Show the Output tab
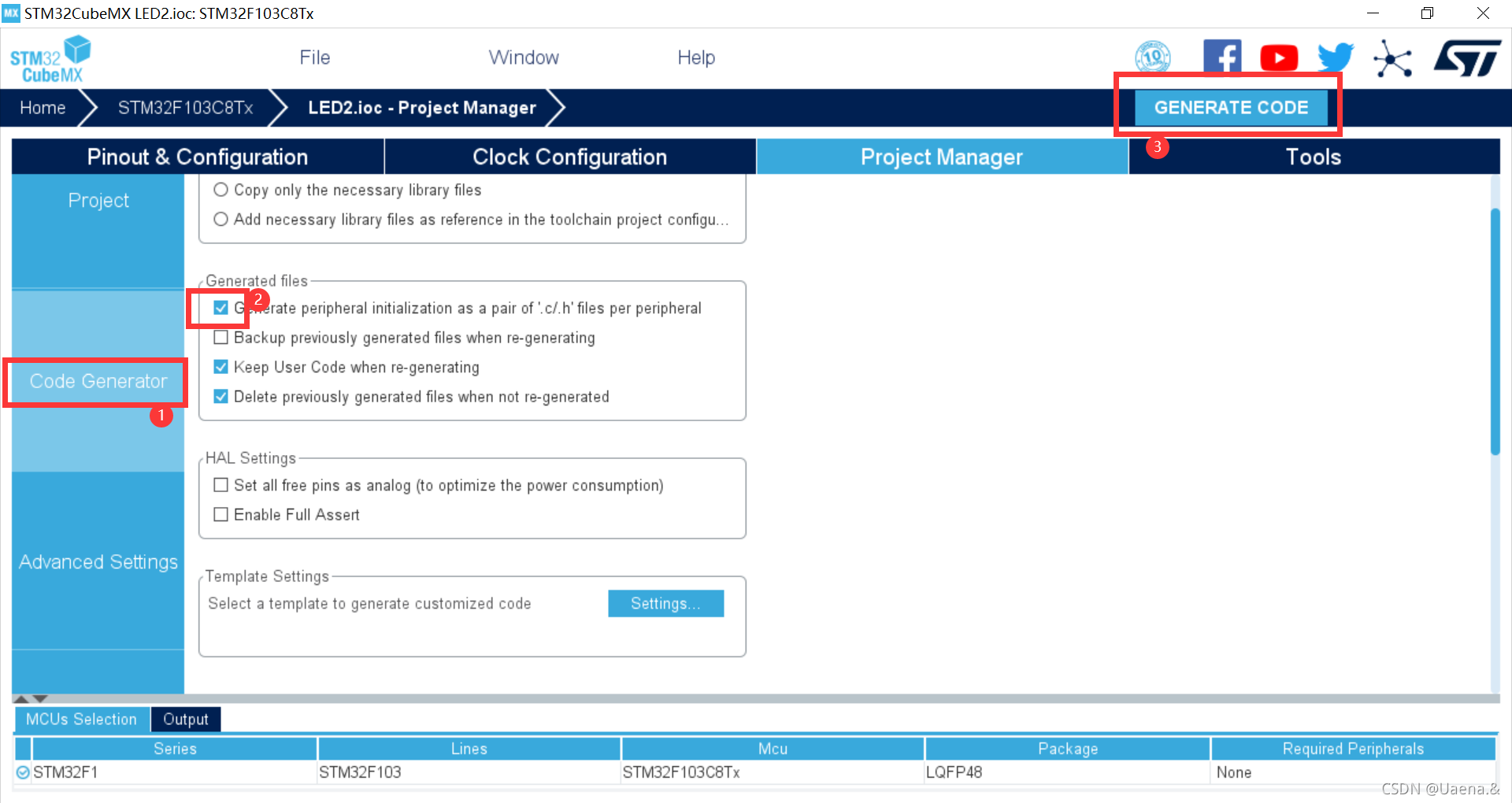1512x803 pixels. [186, 719]
